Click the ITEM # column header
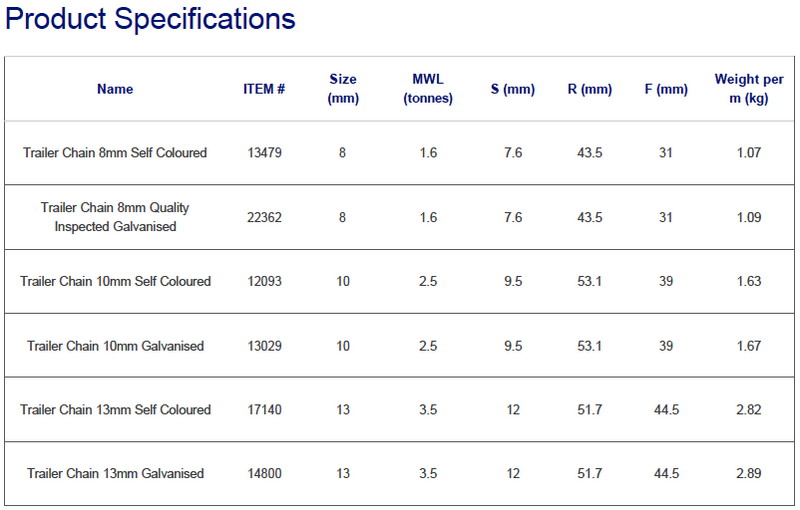Viewport: 800px width, 510px height. 264,89
